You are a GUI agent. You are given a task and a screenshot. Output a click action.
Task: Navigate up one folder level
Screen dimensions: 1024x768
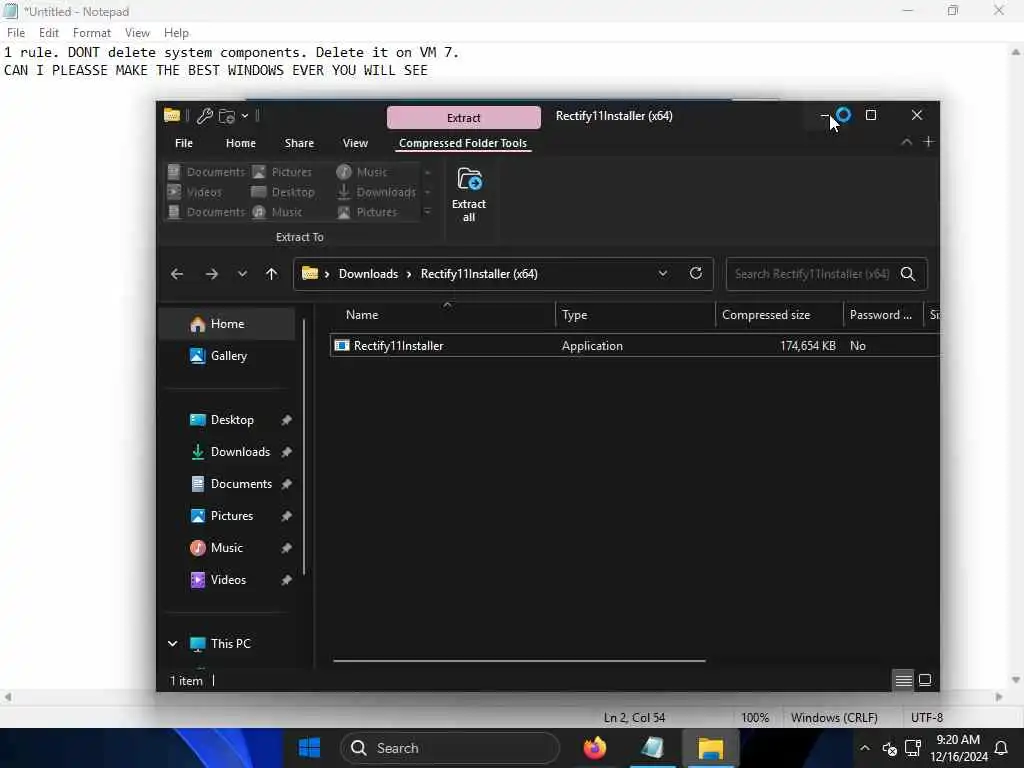coord(272,274)
